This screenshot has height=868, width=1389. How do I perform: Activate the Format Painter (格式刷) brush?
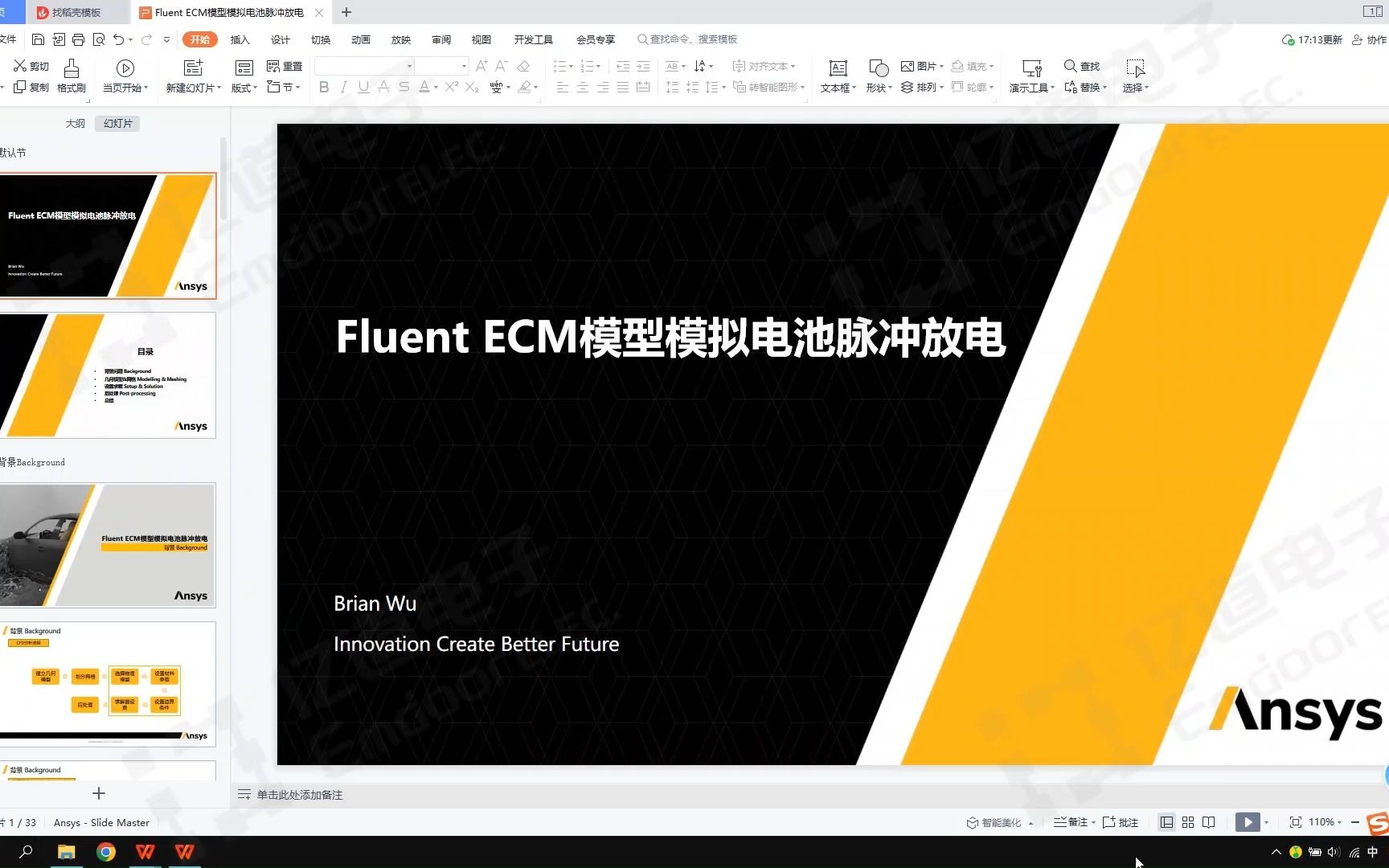72,76
